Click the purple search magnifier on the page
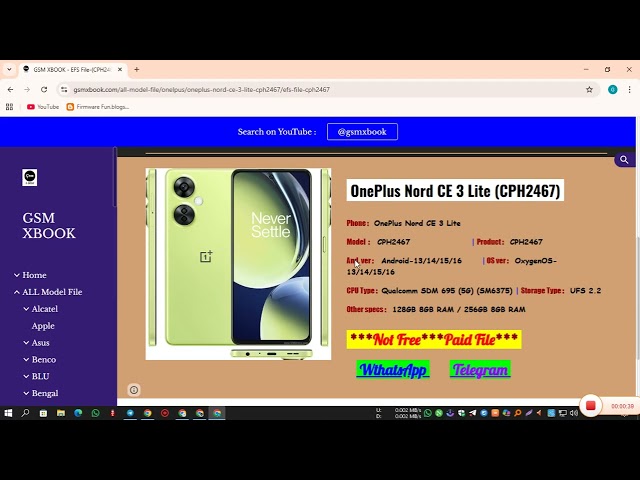This screenshot has height=480, width=640. [x=624, y=160]
